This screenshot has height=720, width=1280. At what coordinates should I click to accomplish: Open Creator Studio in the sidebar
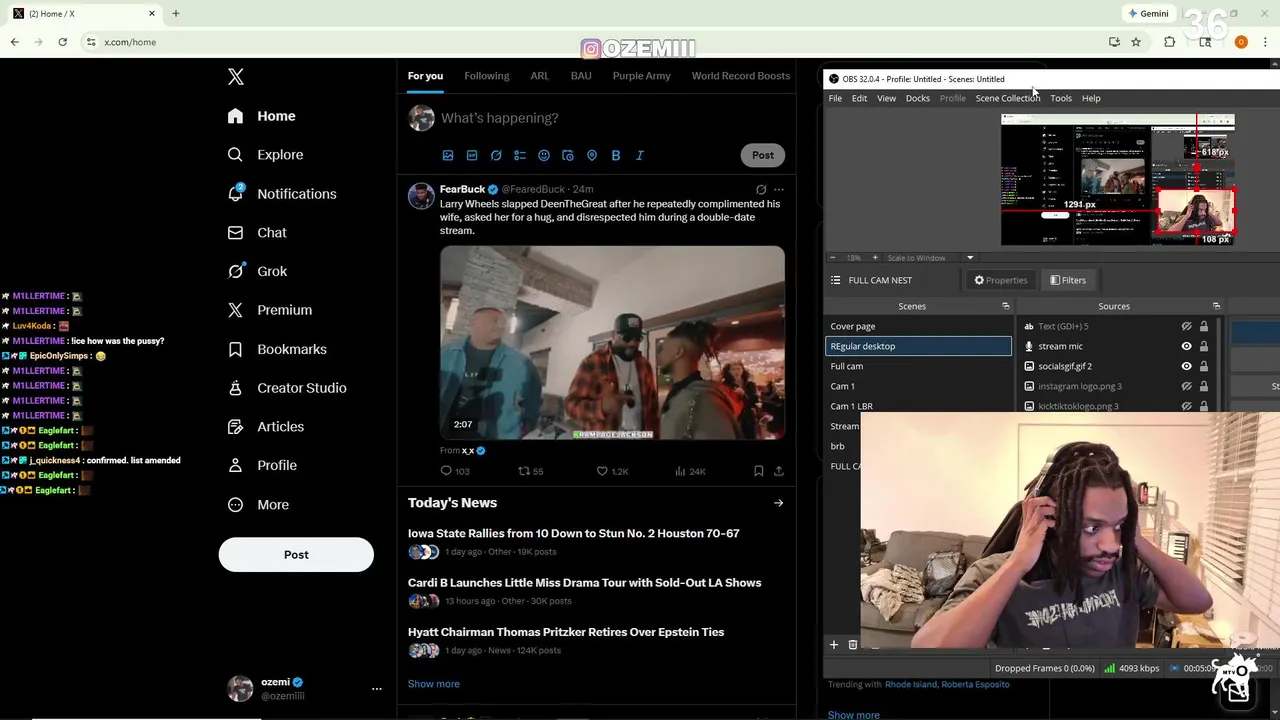tap(287, 388)
